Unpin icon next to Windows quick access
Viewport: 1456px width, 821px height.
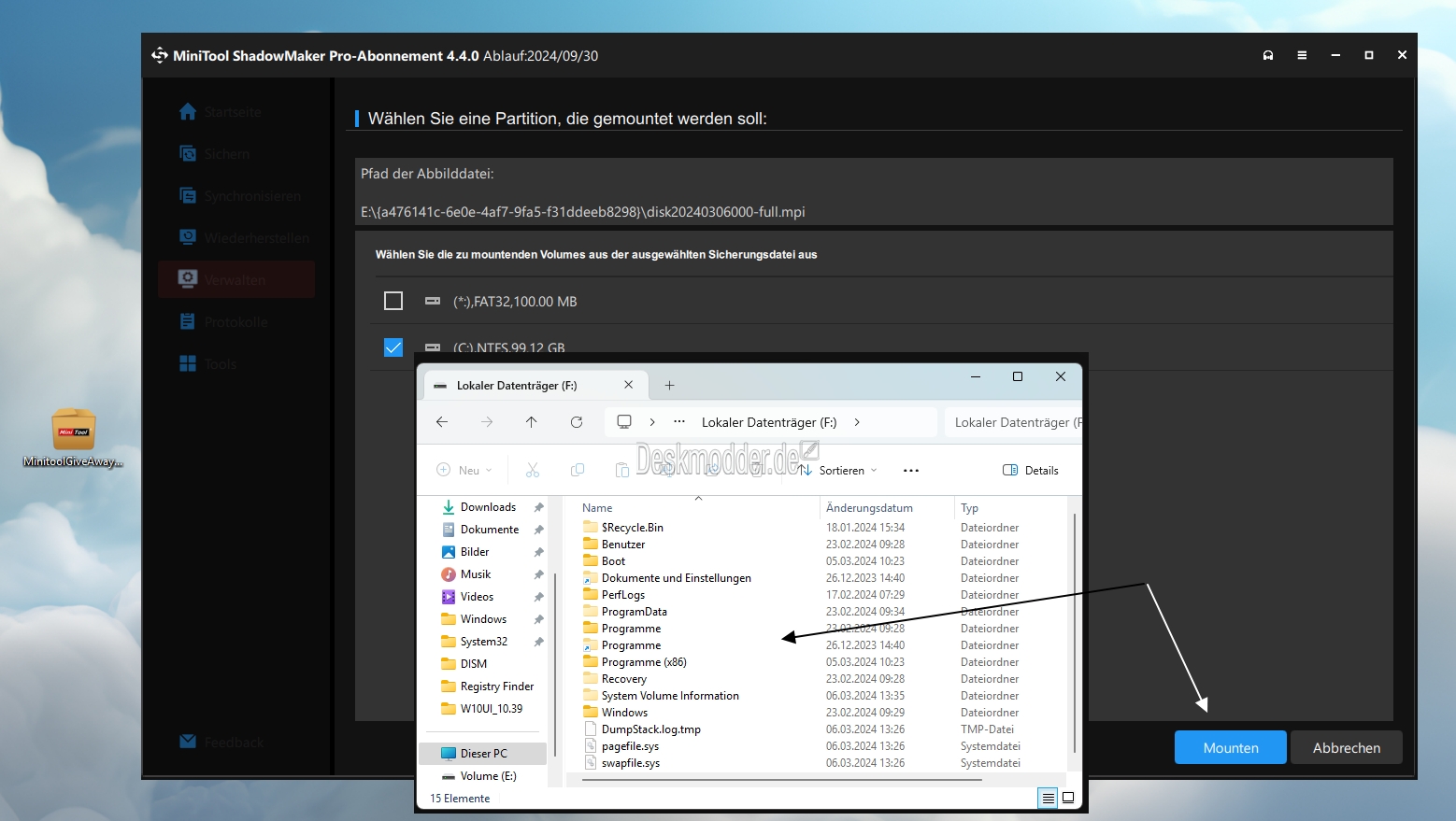click(538, 619)
